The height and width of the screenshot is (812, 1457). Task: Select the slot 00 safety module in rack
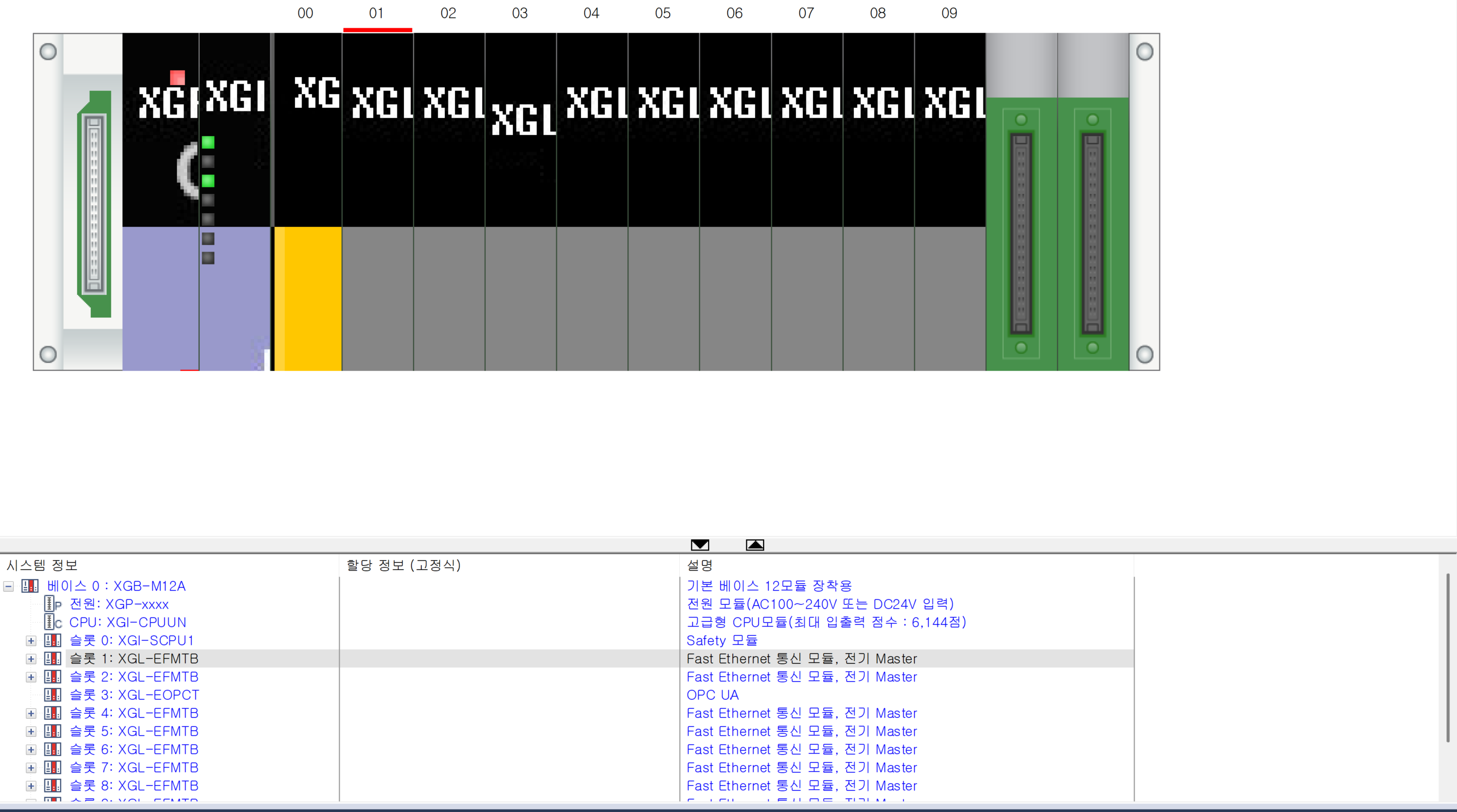point(308,202)
